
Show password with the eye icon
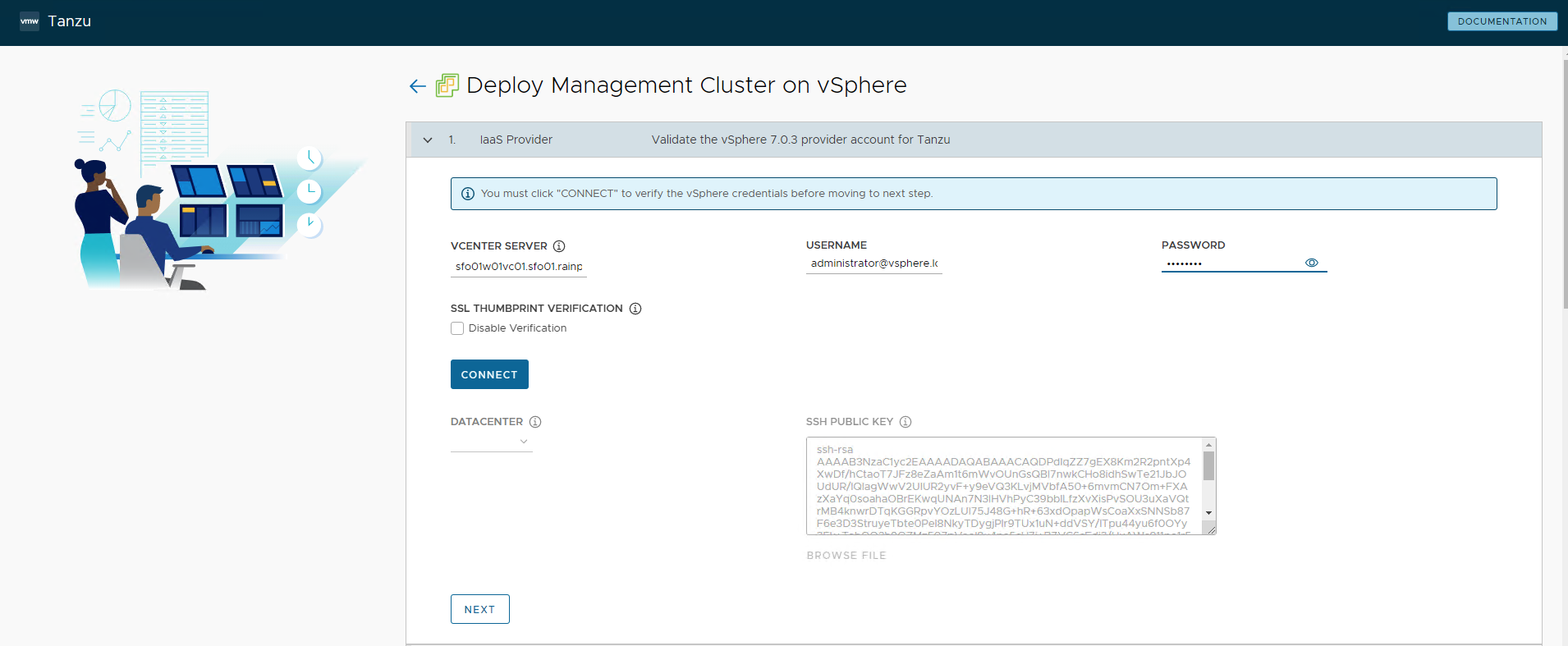(x=1312, y=263)
